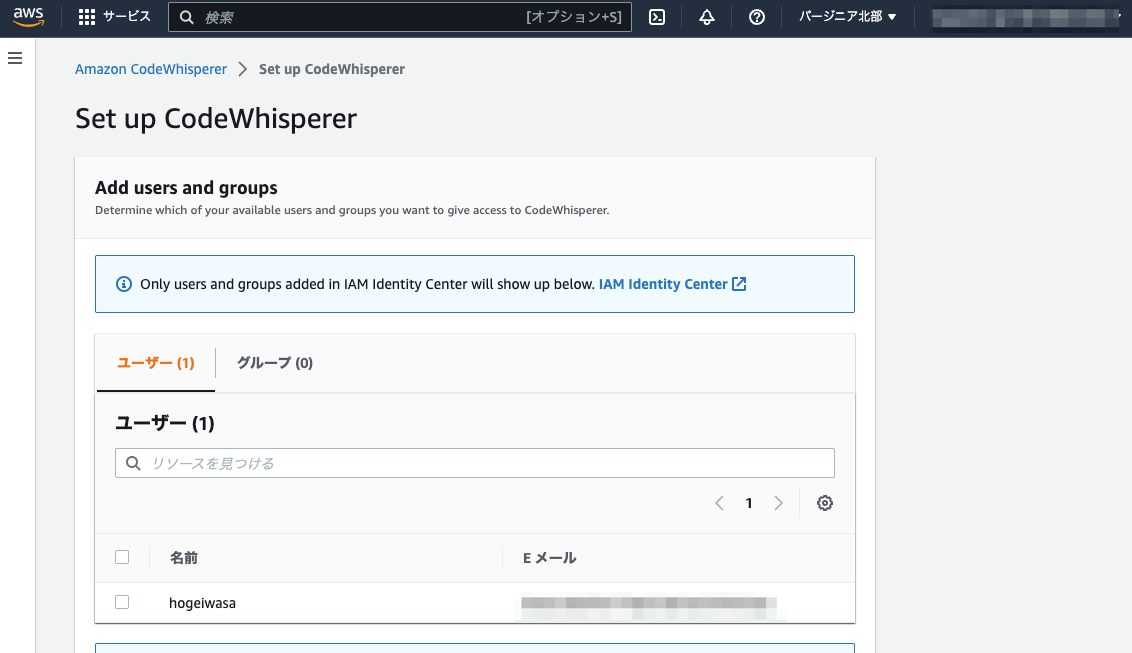Click the info icon in the blue banner

click(x=123, y=283)
